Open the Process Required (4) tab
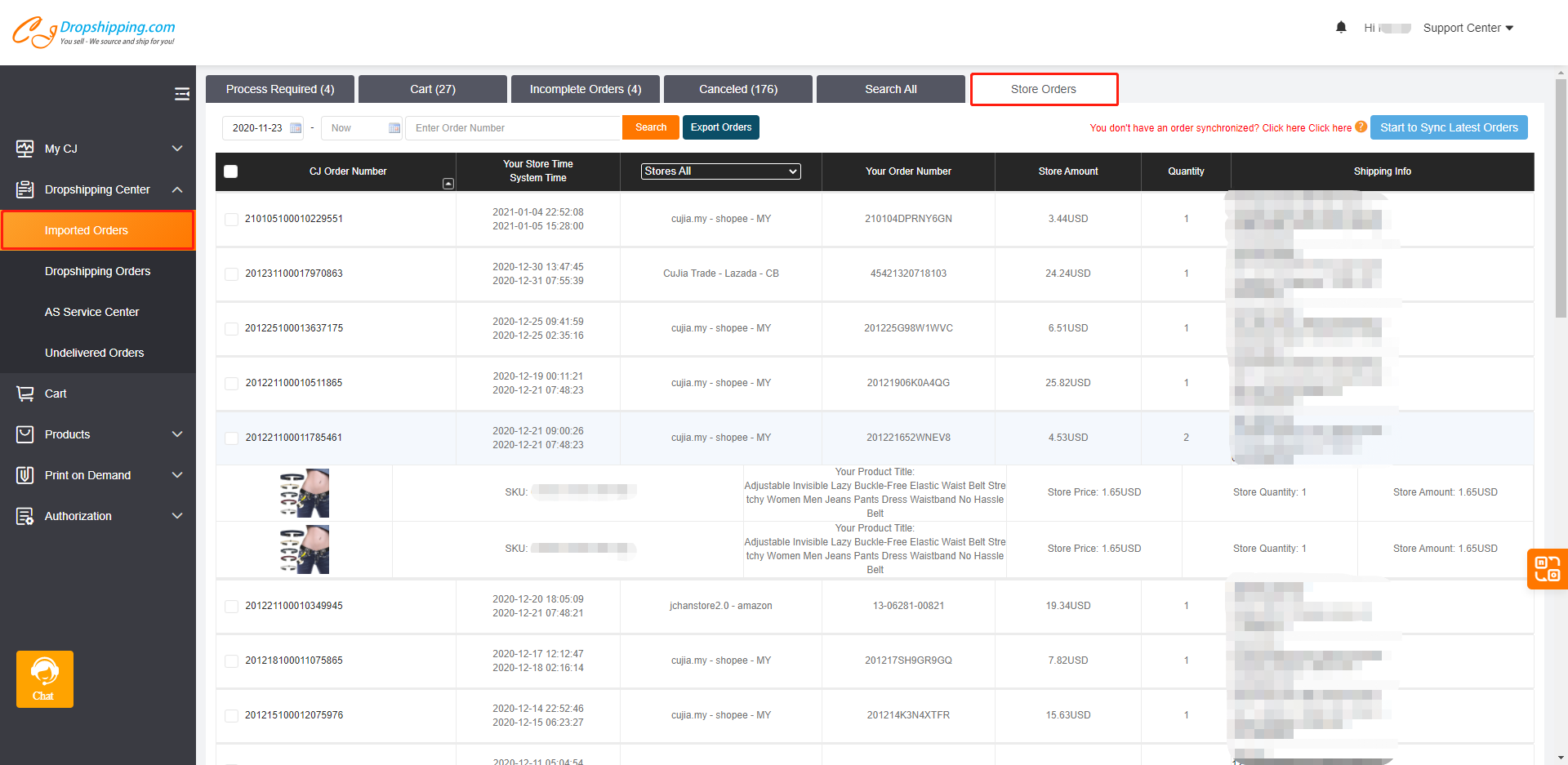The height and width of the screenshot is (765, 1568). pos(280,89)
